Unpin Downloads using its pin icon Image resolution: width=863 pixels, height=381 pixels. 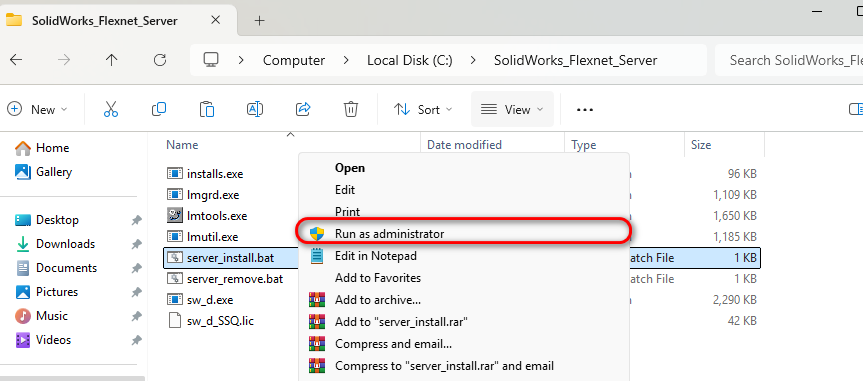pyautogui.click(x=136, y=244)
